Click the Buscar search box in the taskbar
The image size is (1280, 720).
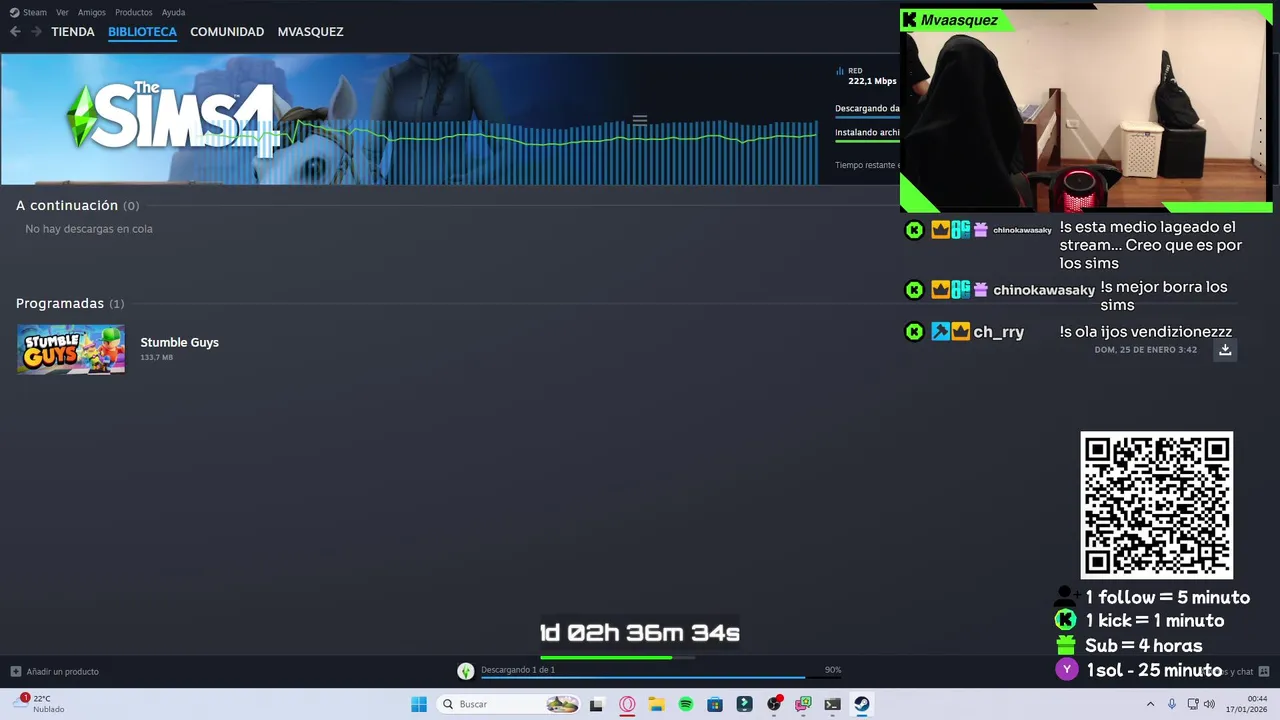[x=510, y=704]
